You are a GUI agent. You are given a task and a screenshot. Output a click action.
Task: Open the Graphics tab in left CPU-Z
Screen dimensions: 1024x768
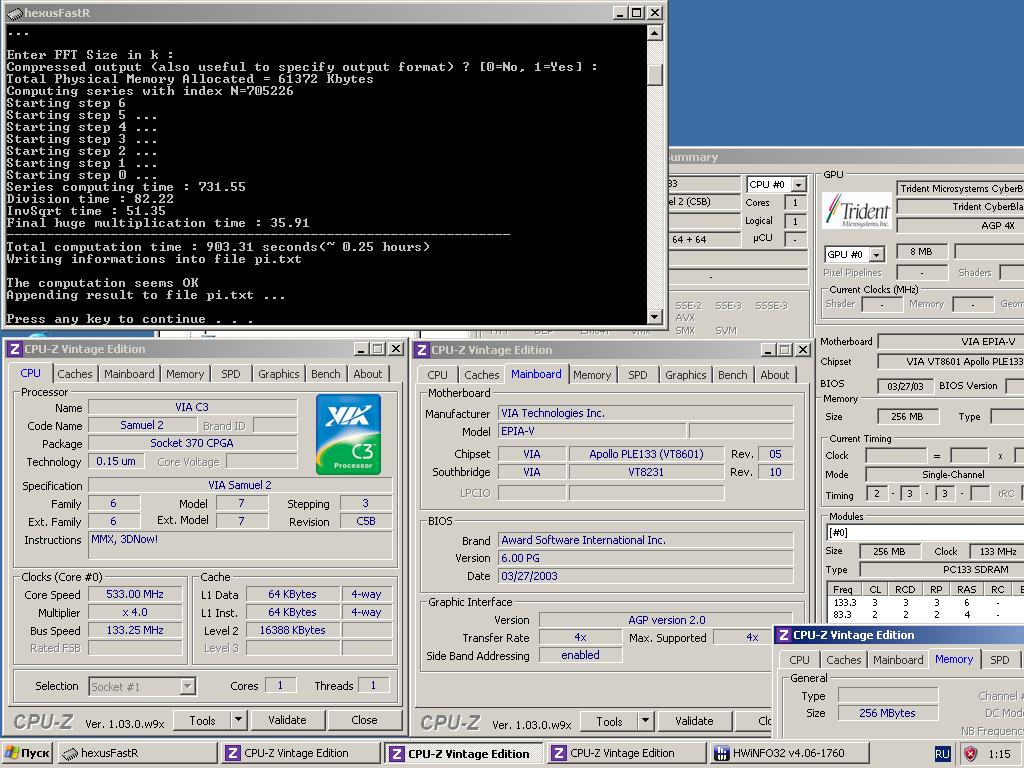pyautogui.click(x=278, y=374)
